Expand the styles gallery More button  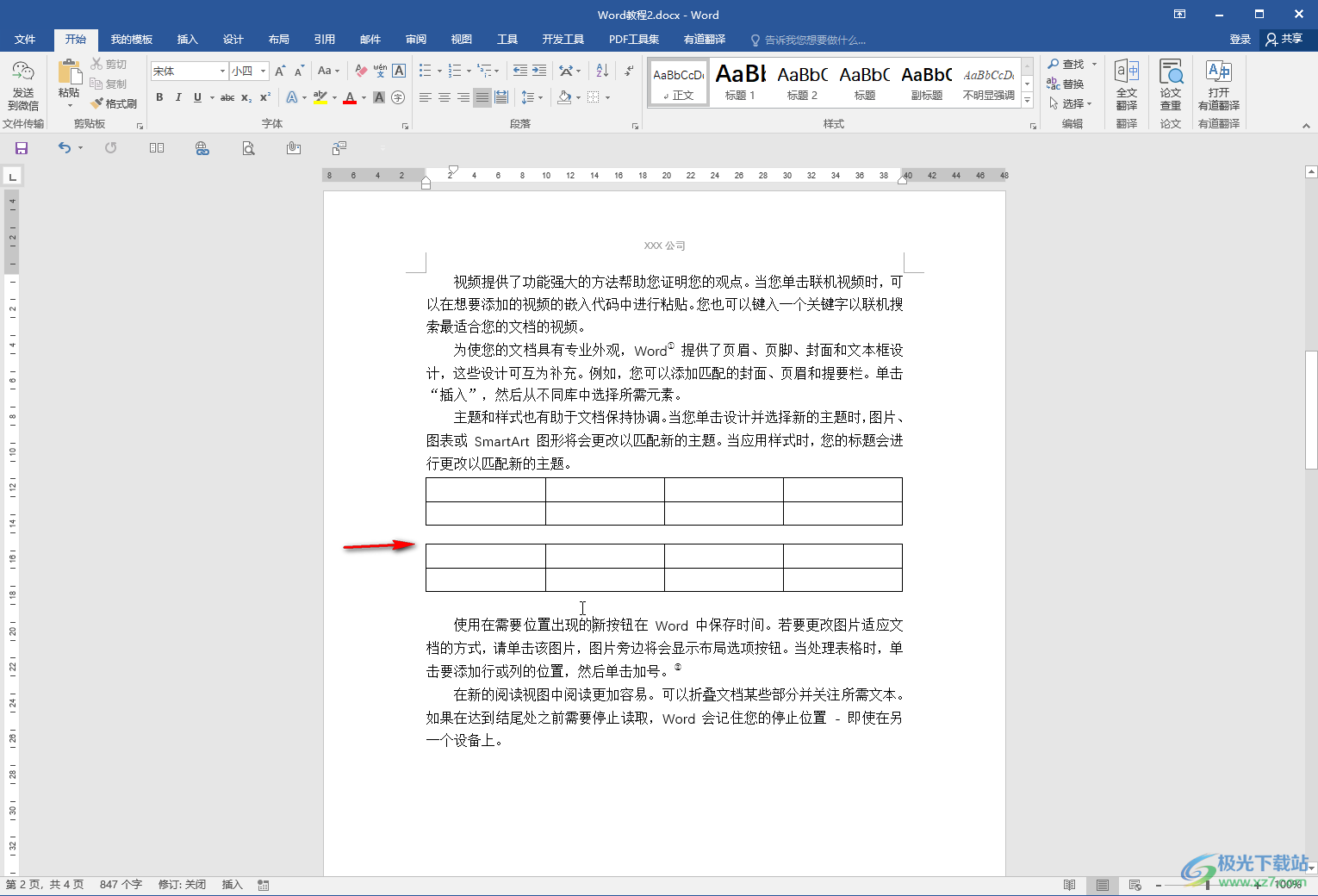point(1028,101)
